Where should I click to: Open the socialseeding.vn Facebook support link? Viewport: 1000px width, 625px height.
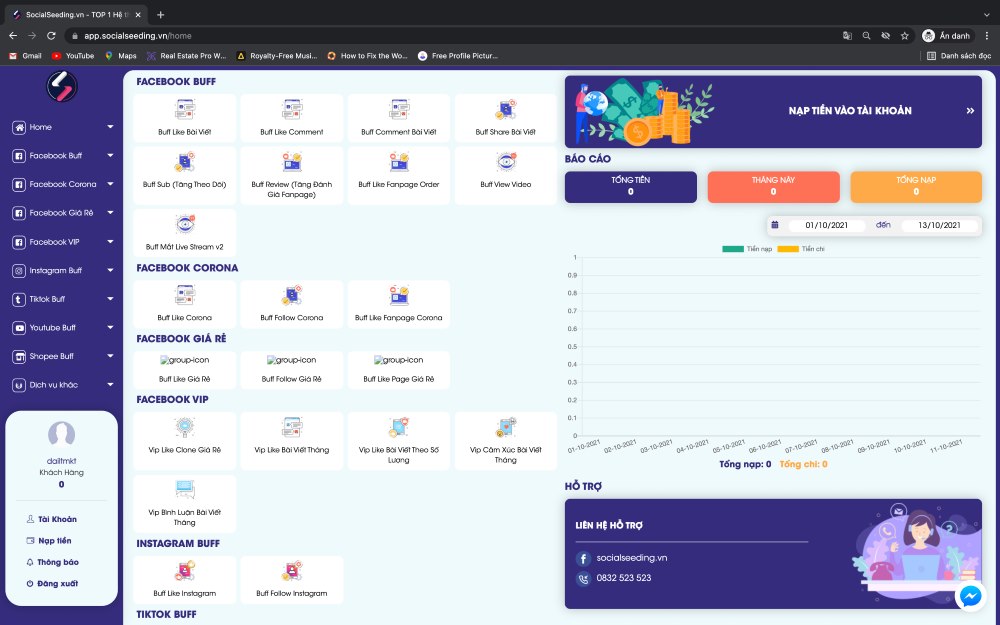(634, 558)
